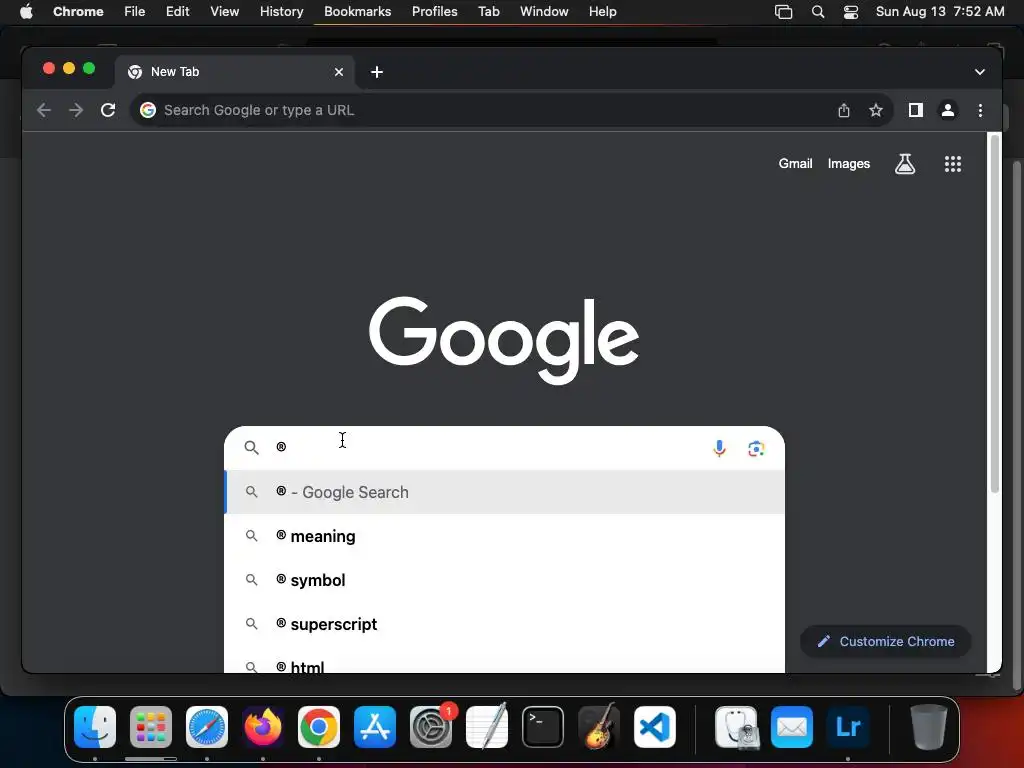Open the Apple menu
The width and height of the screenshot is (1024, 768).
pos(26,11)
